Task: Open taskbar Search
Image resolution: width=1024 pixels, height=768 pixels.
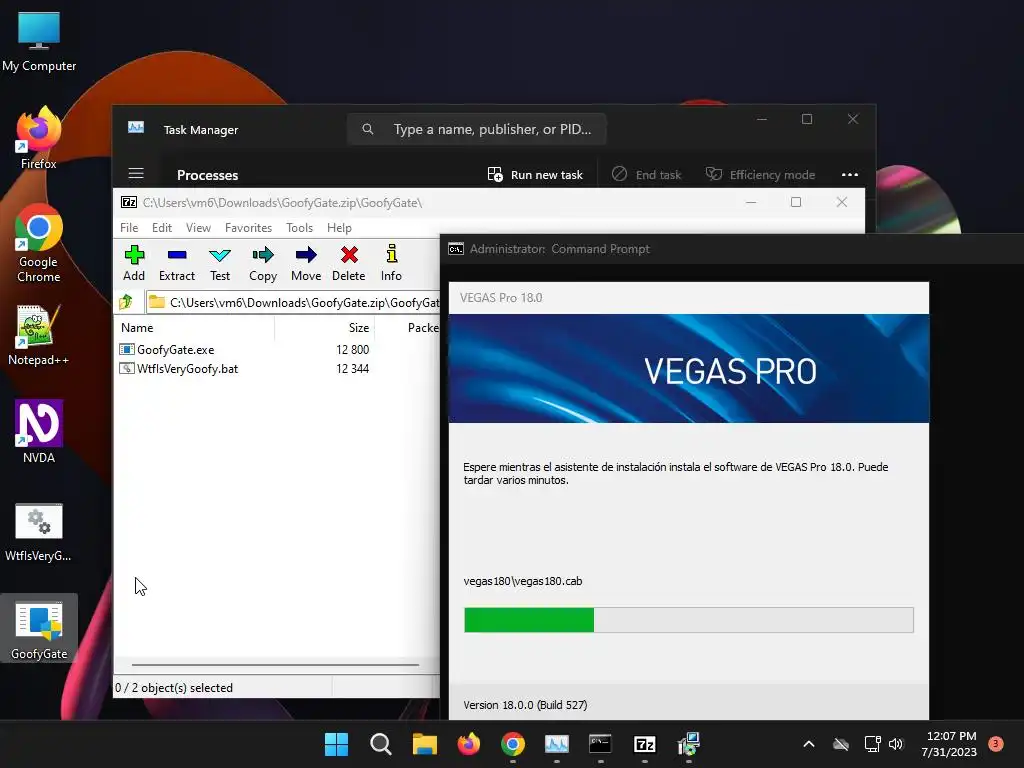Action: coord(381,744)
